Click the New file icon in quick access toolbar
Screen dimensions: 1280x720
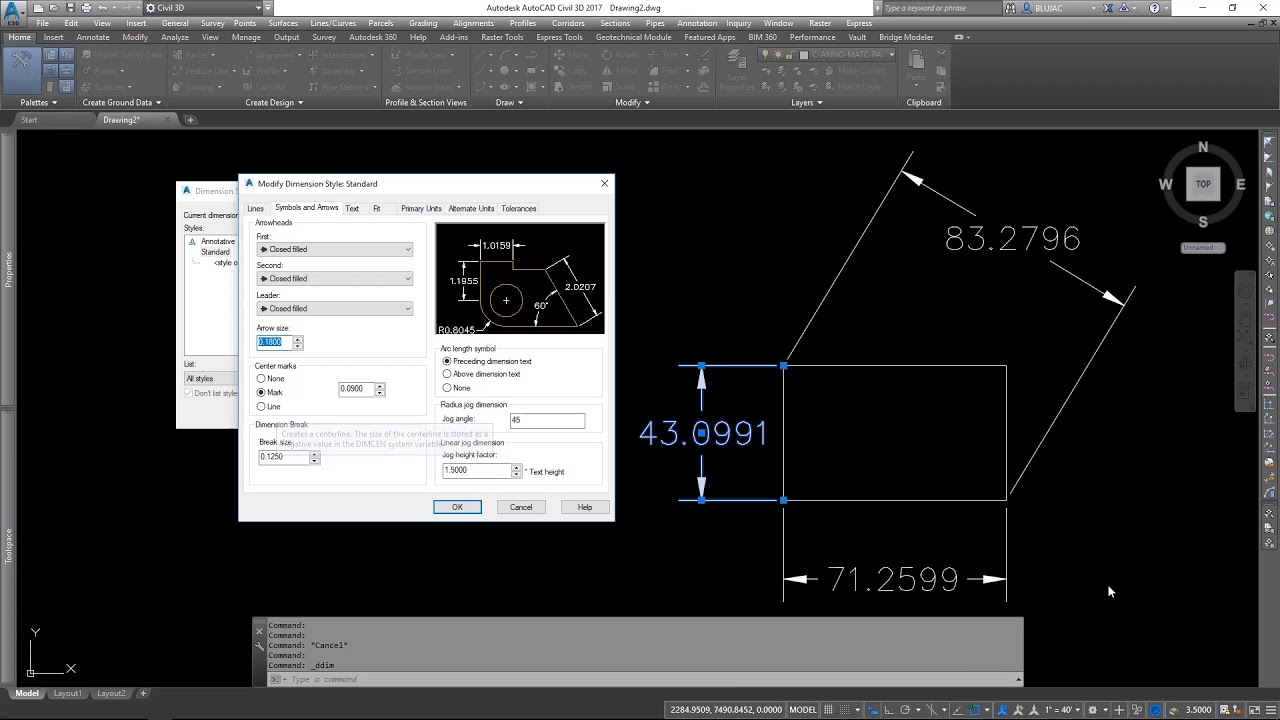pyautogui.click(x=38, y=8)
